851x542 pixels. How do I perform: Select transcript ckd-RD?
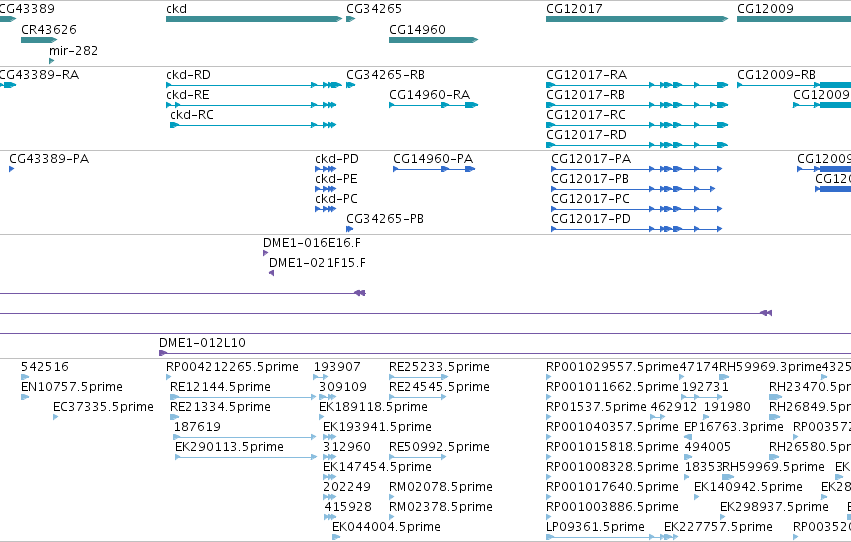[x=254, y=85]
